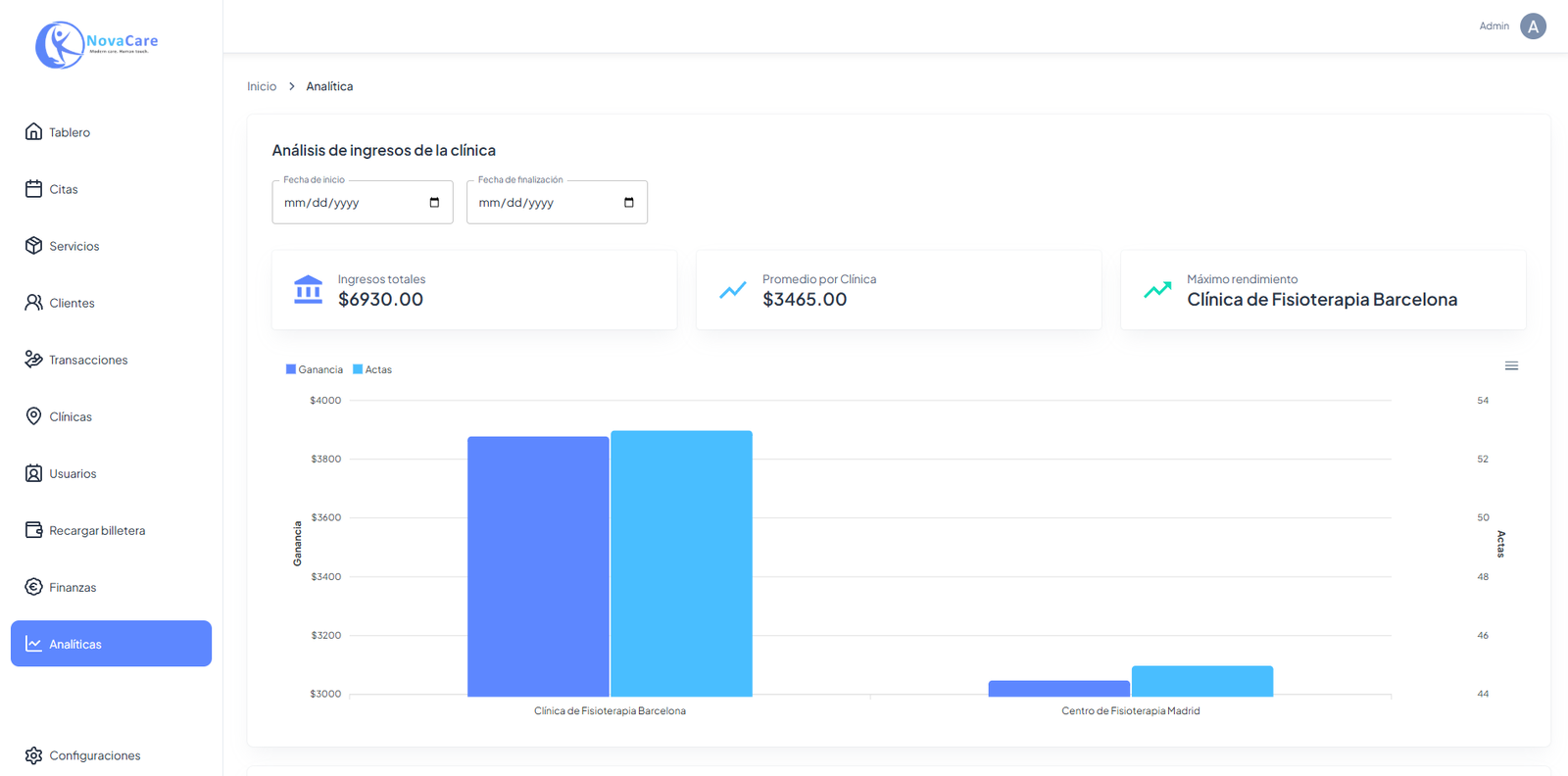Click the Fecha de inicio date field

(348, 203)
